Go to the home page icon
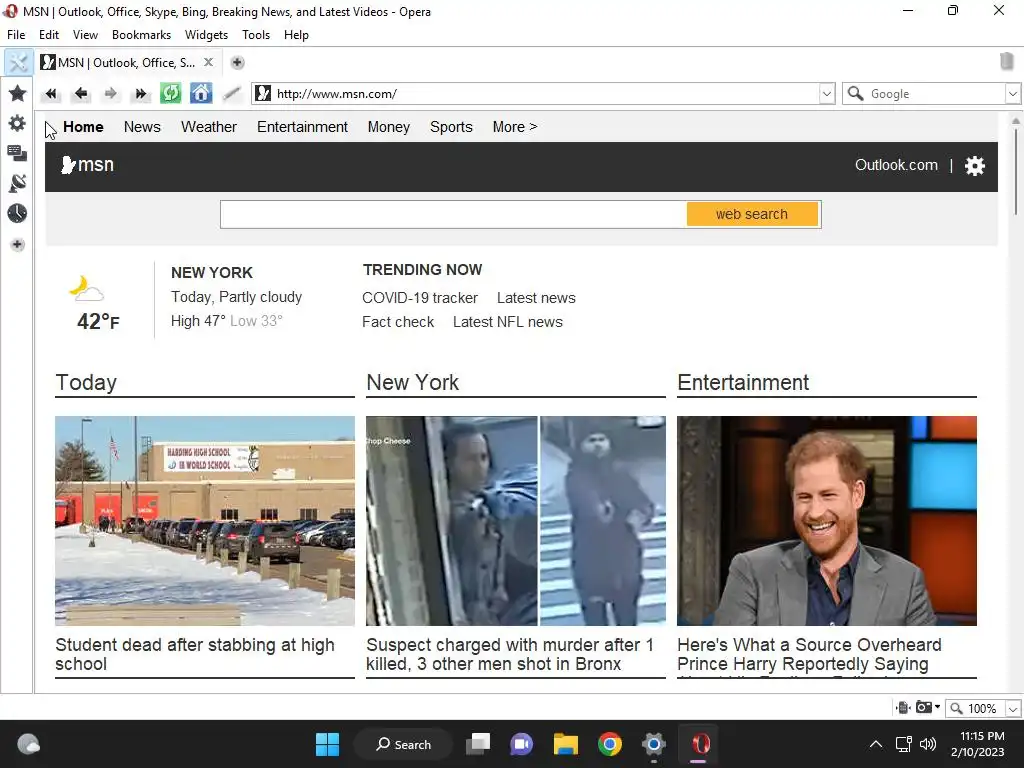Screen dimensions: 1024x768 click(x=201, y=93)
